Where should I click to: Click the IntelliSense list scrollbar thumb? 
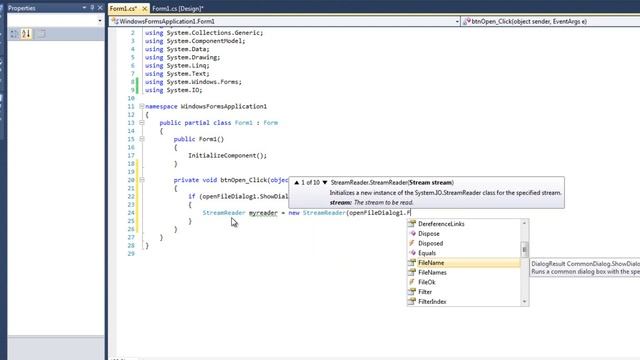coord(524,249)
